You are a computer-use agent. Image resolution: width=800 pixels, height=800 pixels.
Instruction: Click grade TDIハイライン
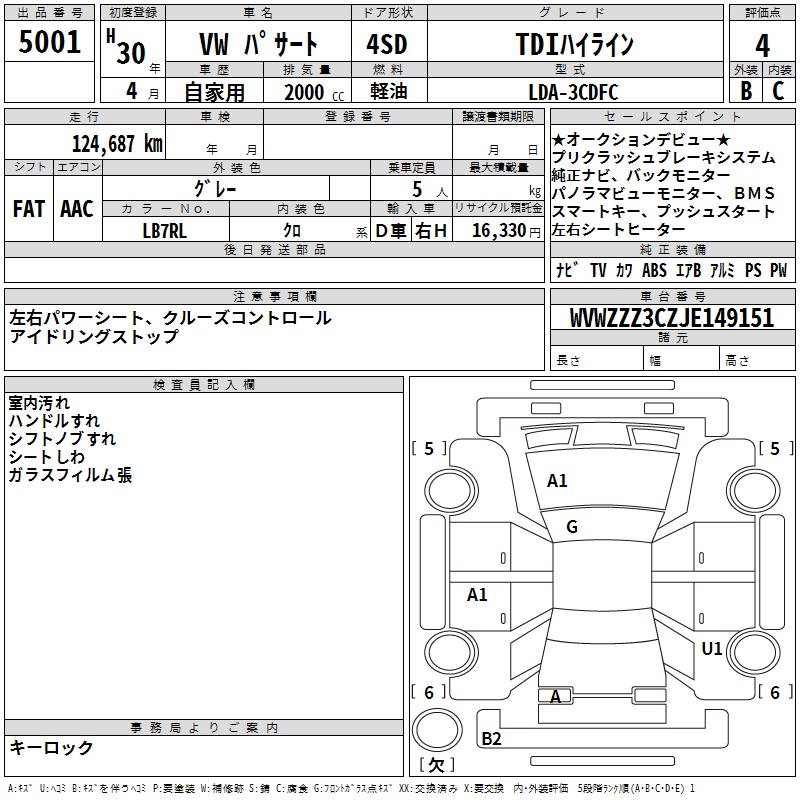[574, 44]
